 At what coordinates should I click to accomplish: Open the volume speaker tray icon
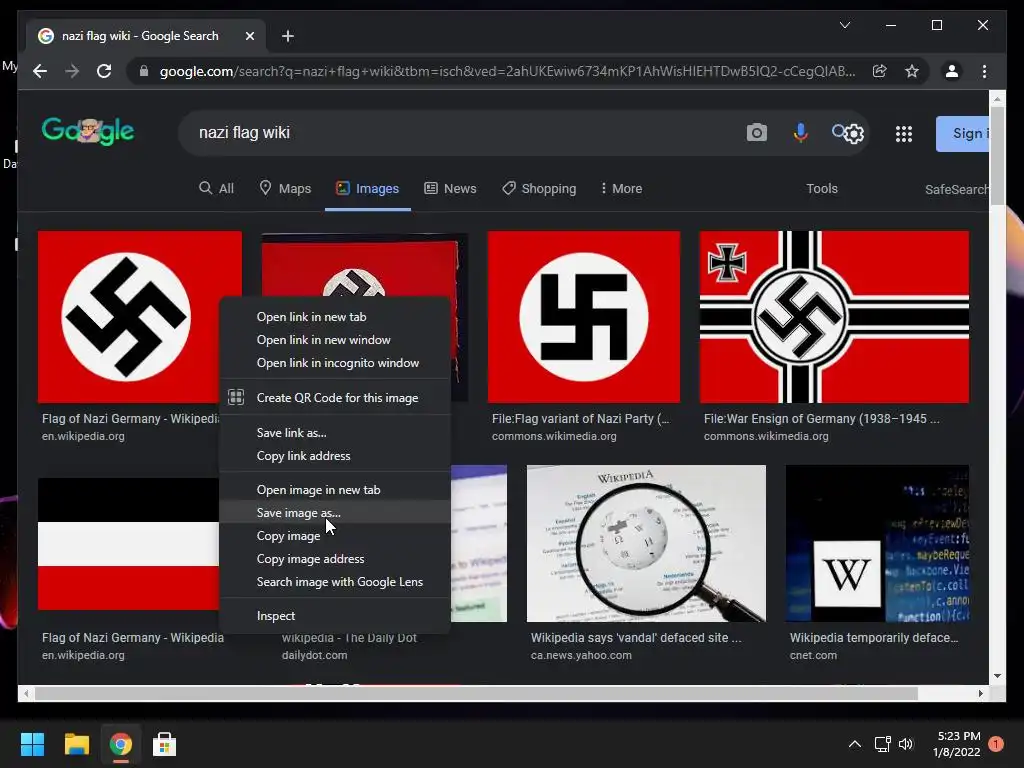[x=906, y=744]
